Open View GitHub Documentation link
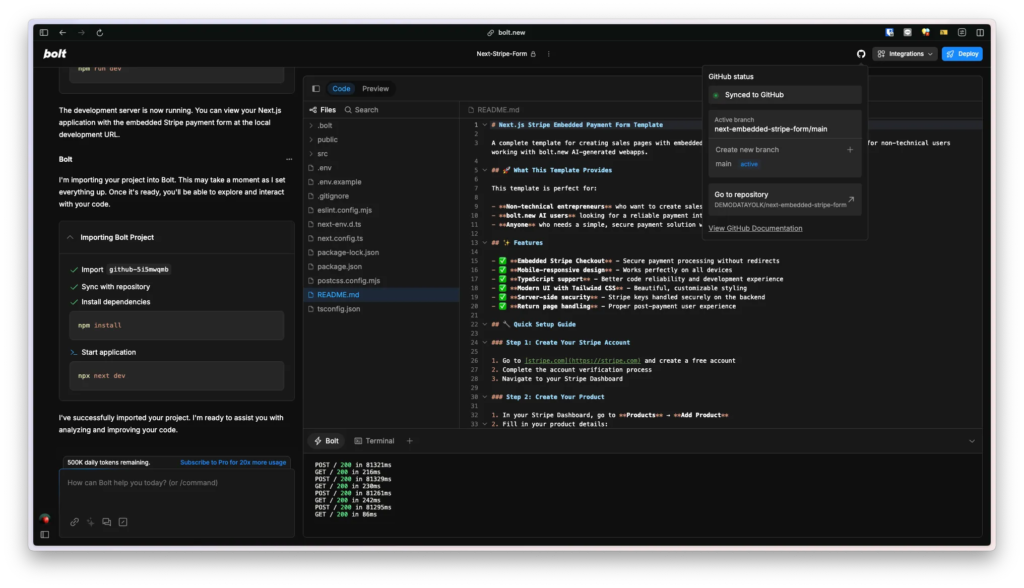This screenshot has height=588, width=1024. (x=755, y=229)
